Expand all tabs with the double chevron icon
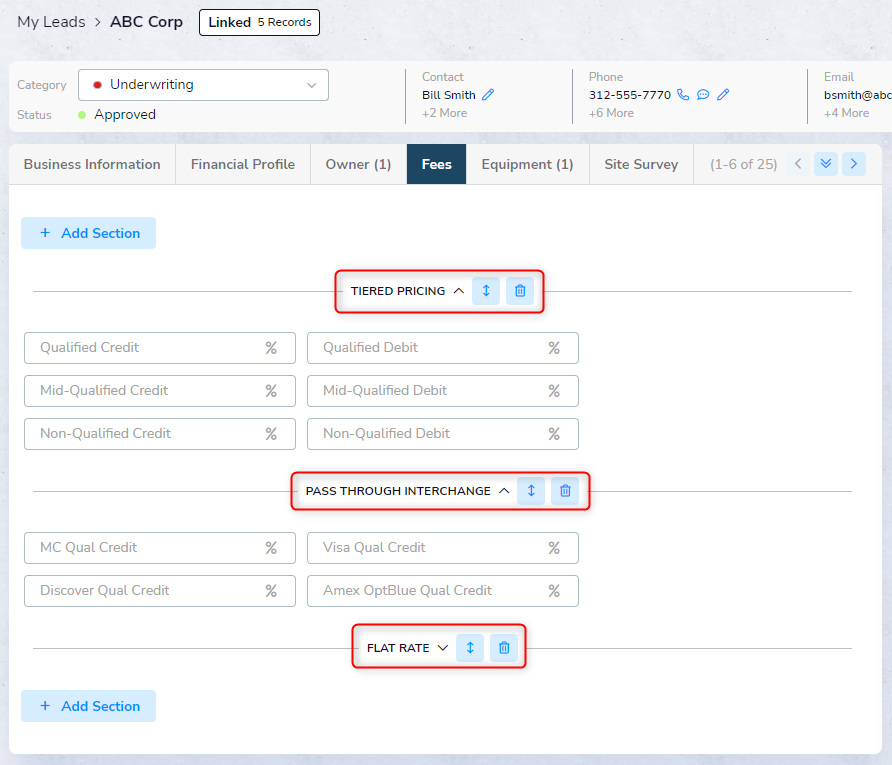 pos(826,164)
